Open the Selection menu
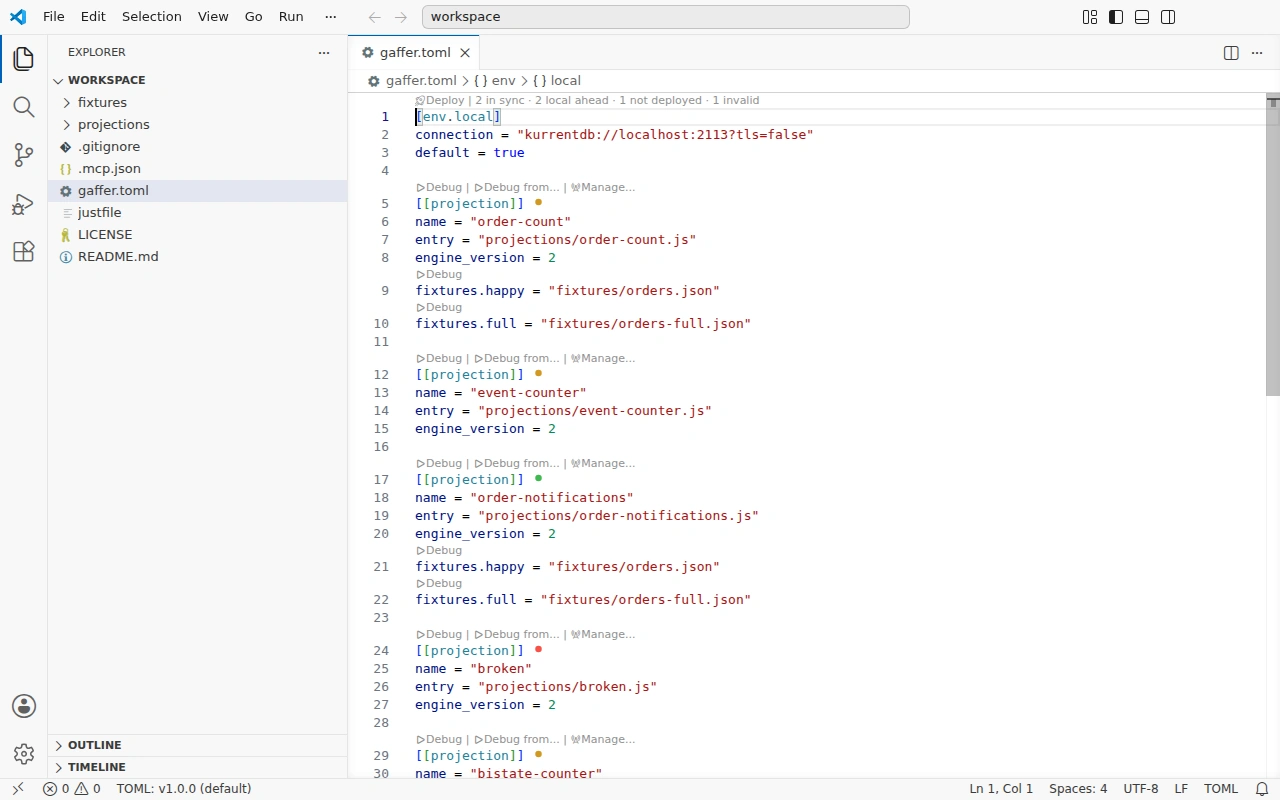 point(152,17)
